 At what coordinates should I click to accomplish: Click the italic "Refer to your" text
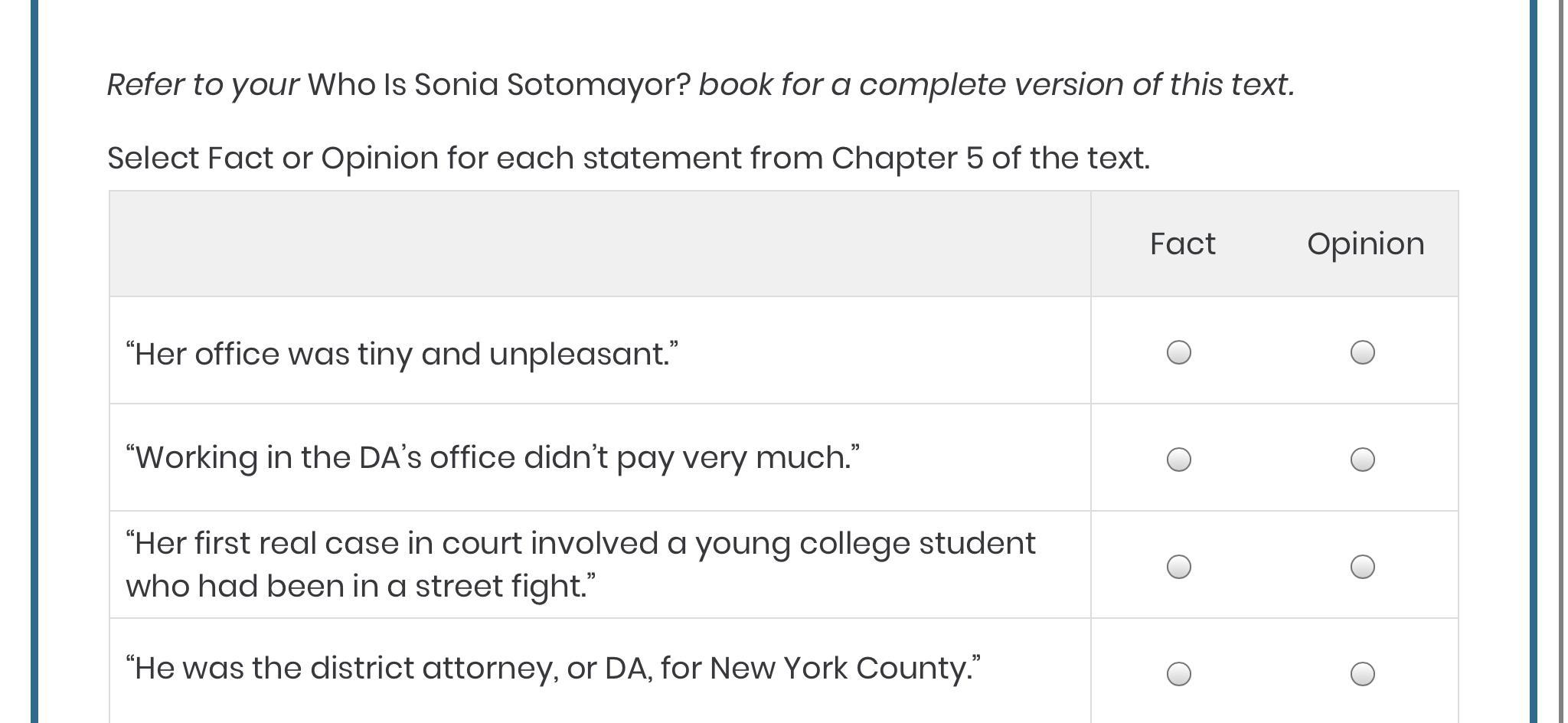[203, 84]
